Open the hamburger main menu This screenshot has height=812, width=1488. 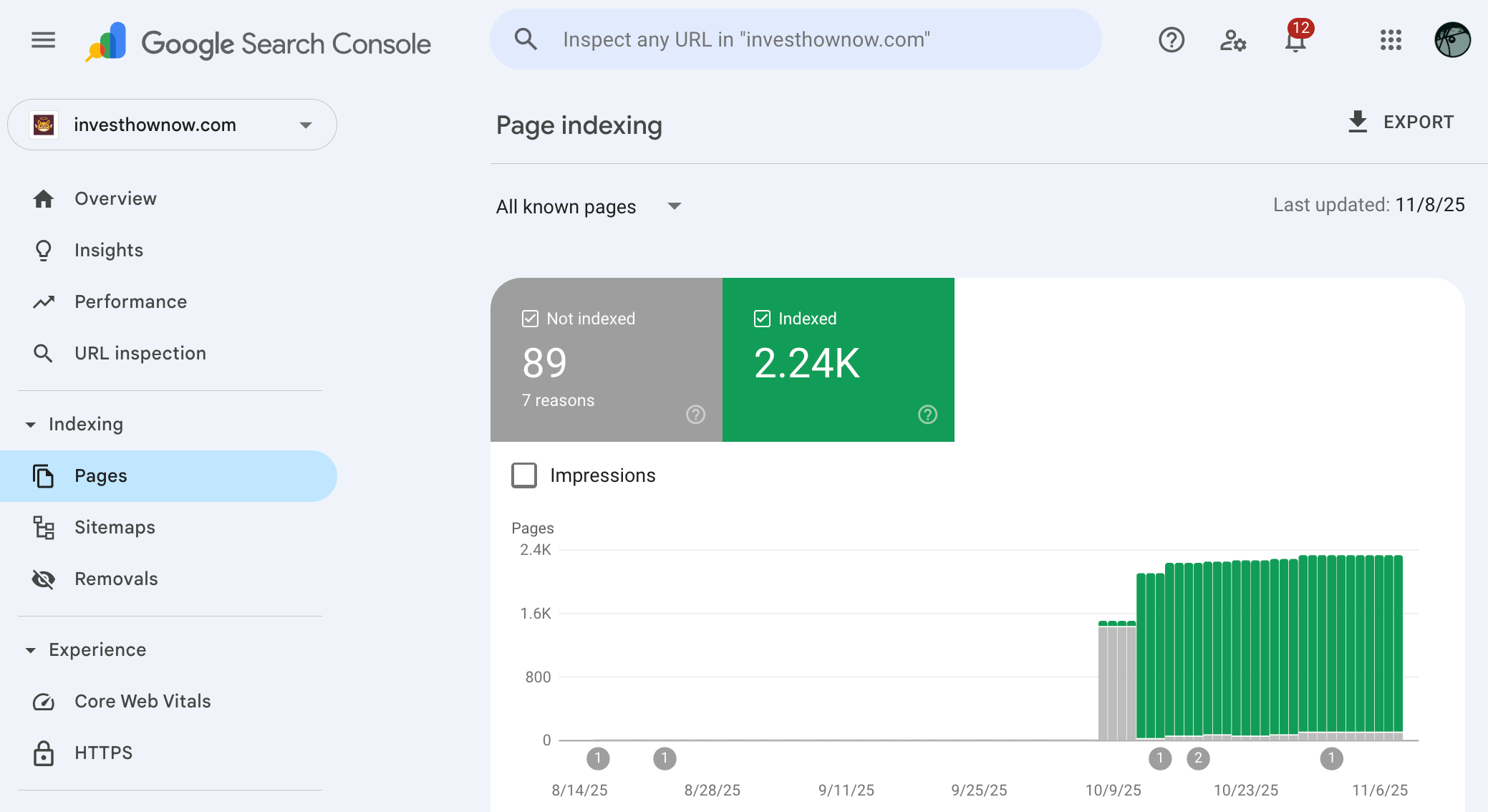(43, 40)
